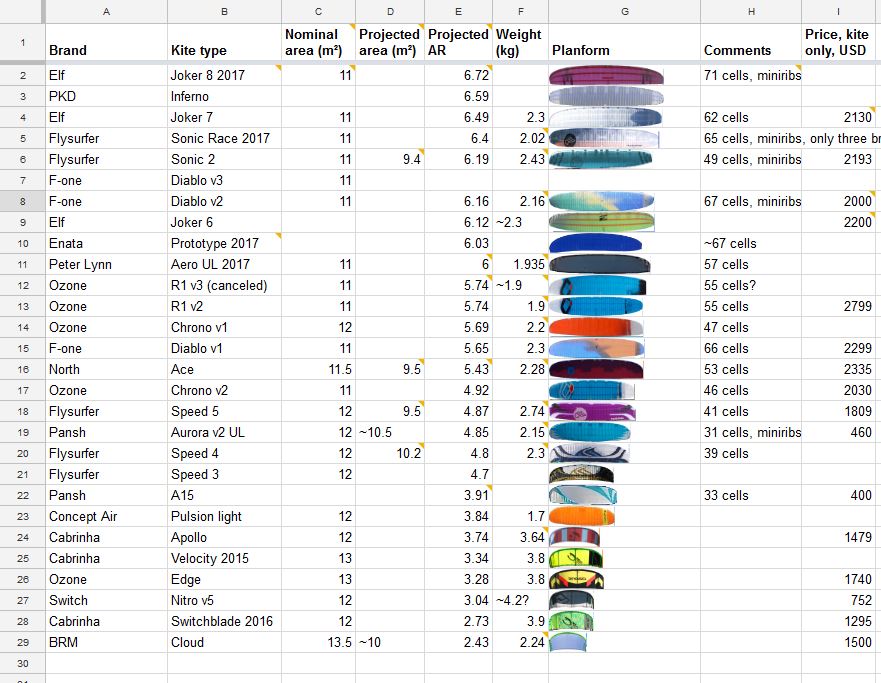Click the Ozone Edge planform image
The image size is (881, 683).
pos(576,579)
